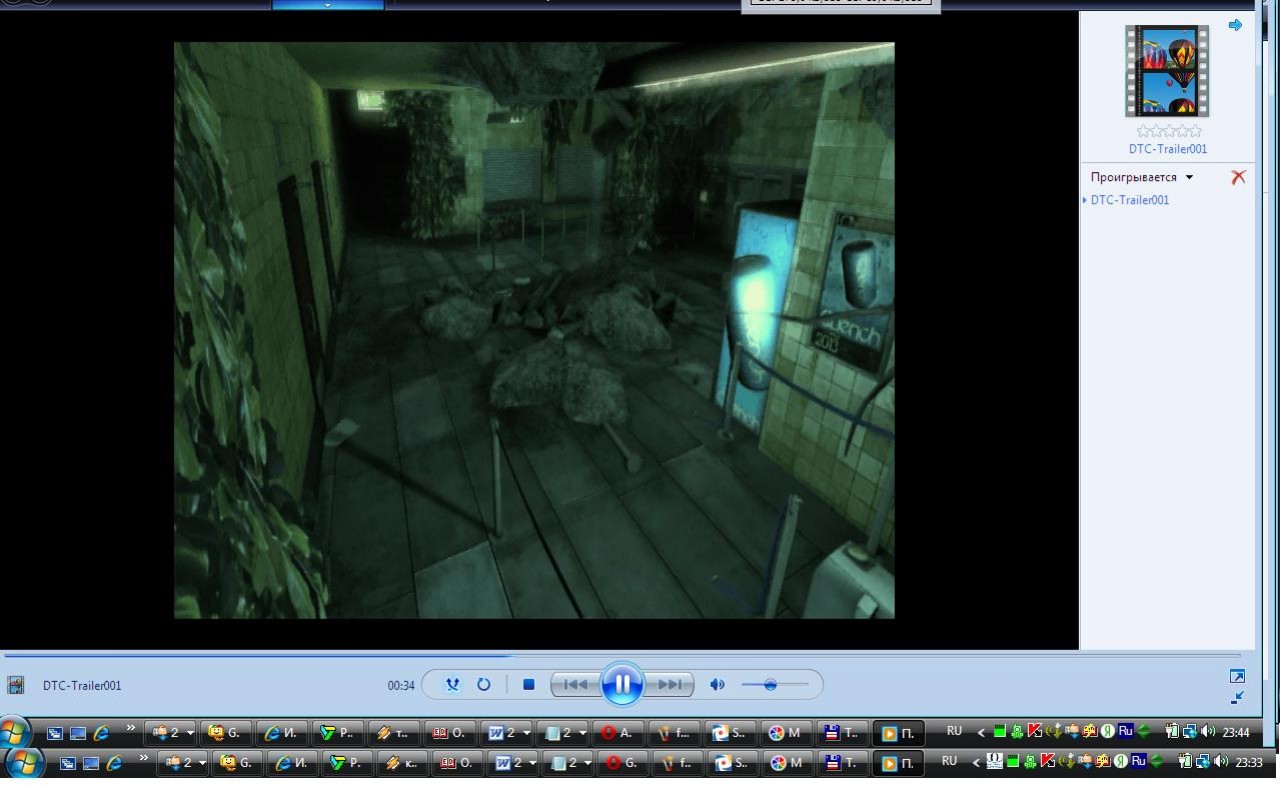Click the power plug tray icon, 23:44 taskbar
This screenshot has width=1280, height=800.
1172,732
